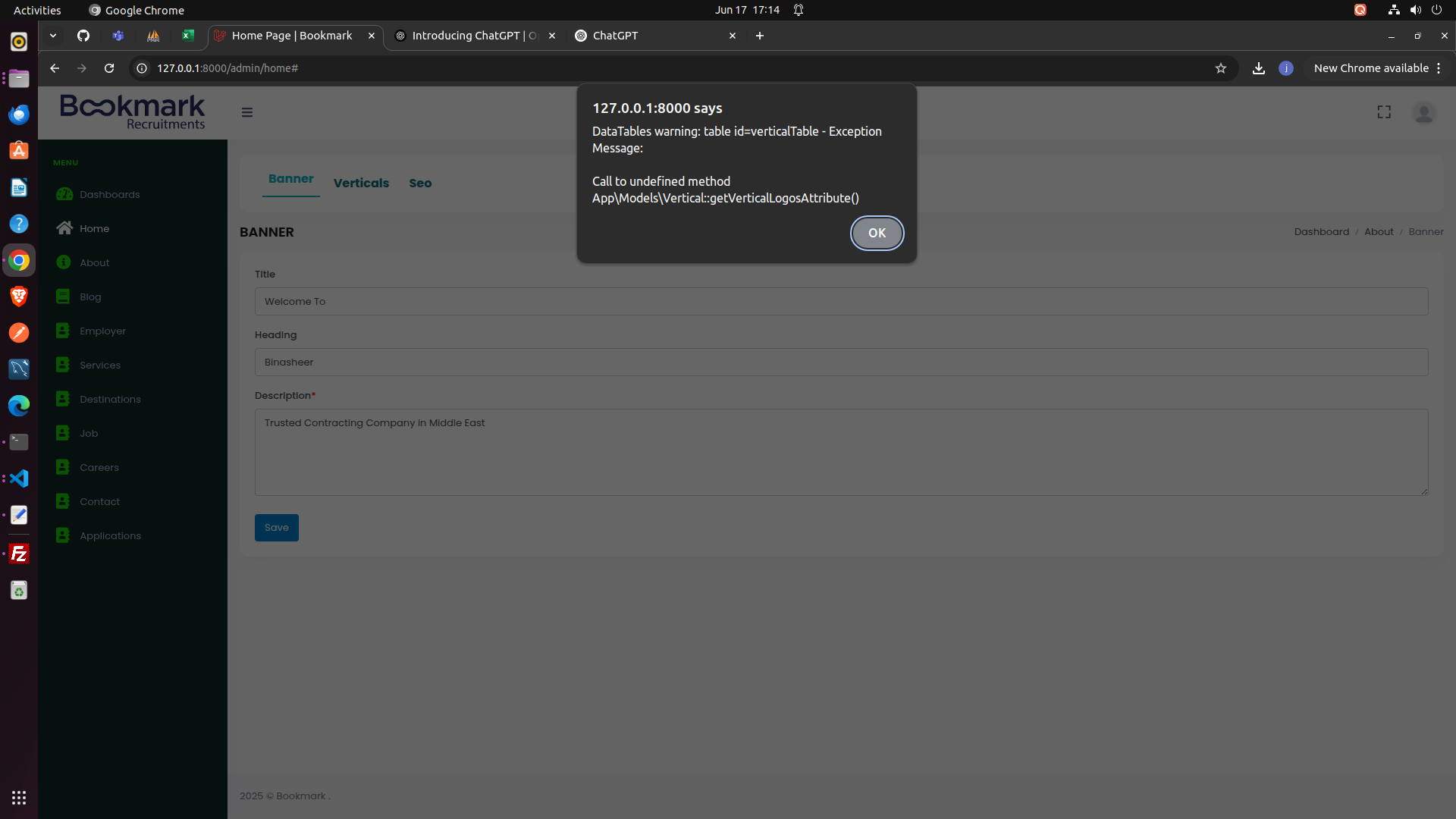
Task: Launch Visual Studio Code from the dock
Action: [19, 479]
